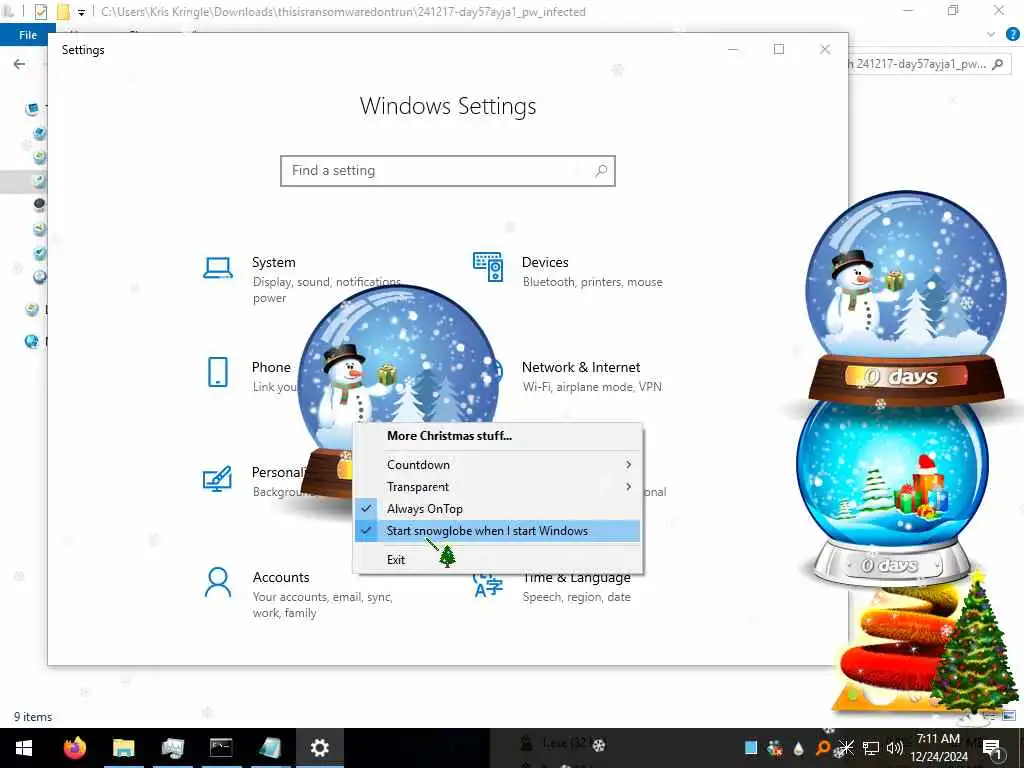
Task: Click the Phone icon in Settings
Action: tap(217, 372)
